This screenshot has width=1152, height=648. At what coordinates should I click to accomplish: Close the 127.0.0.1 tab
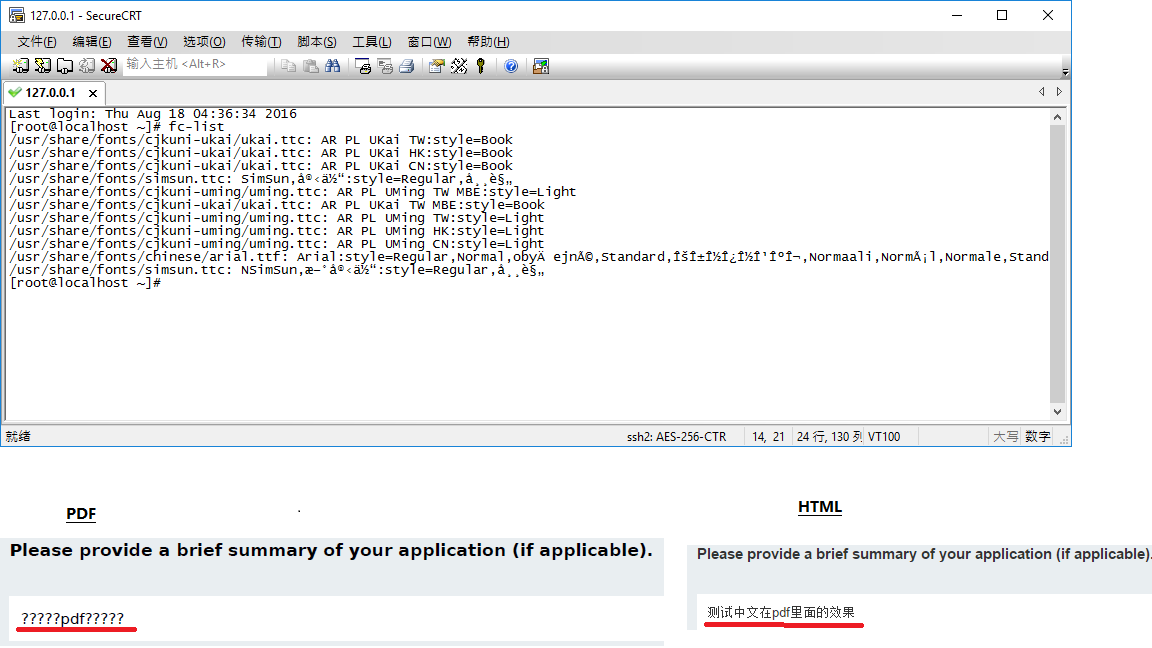tap(92, 92)
